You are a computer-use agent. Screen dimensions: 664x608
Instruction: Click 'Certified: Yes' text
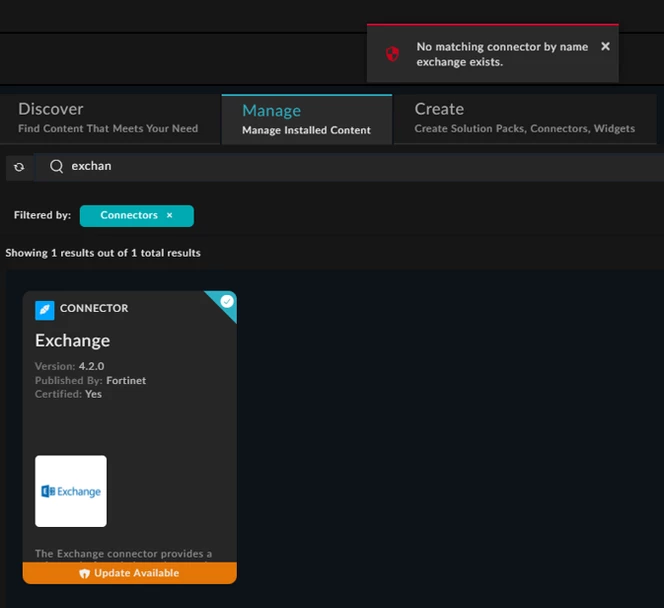[68, 394]
